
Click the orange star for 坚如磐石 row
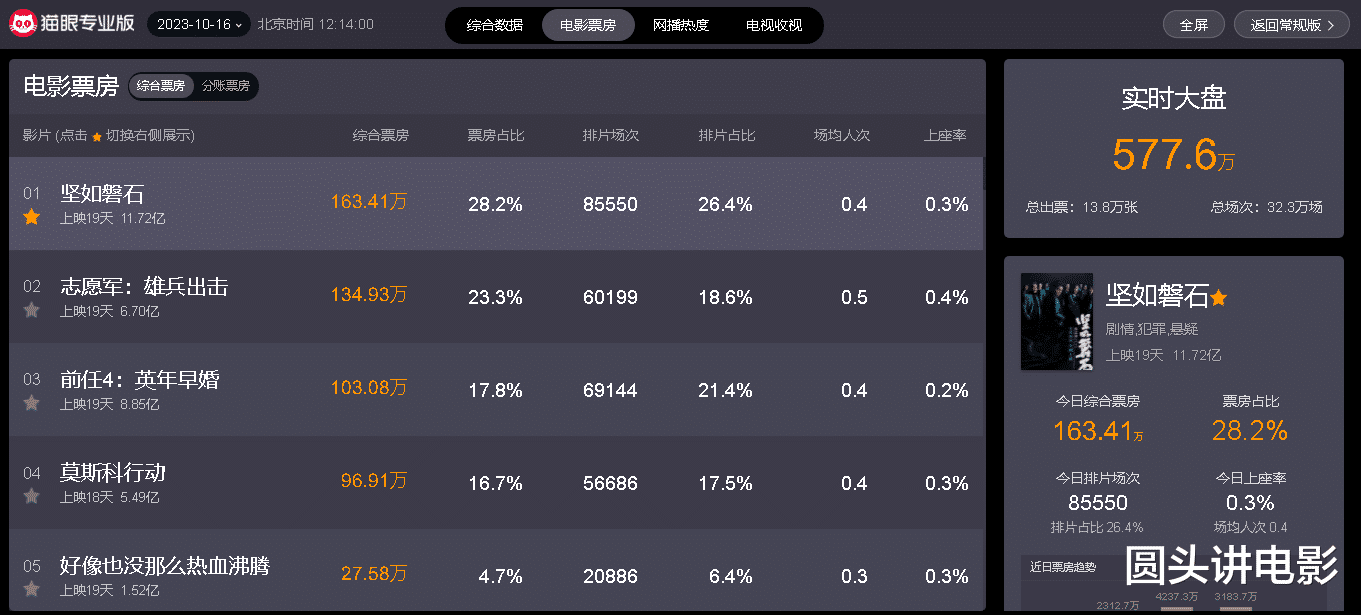[32, 217]
